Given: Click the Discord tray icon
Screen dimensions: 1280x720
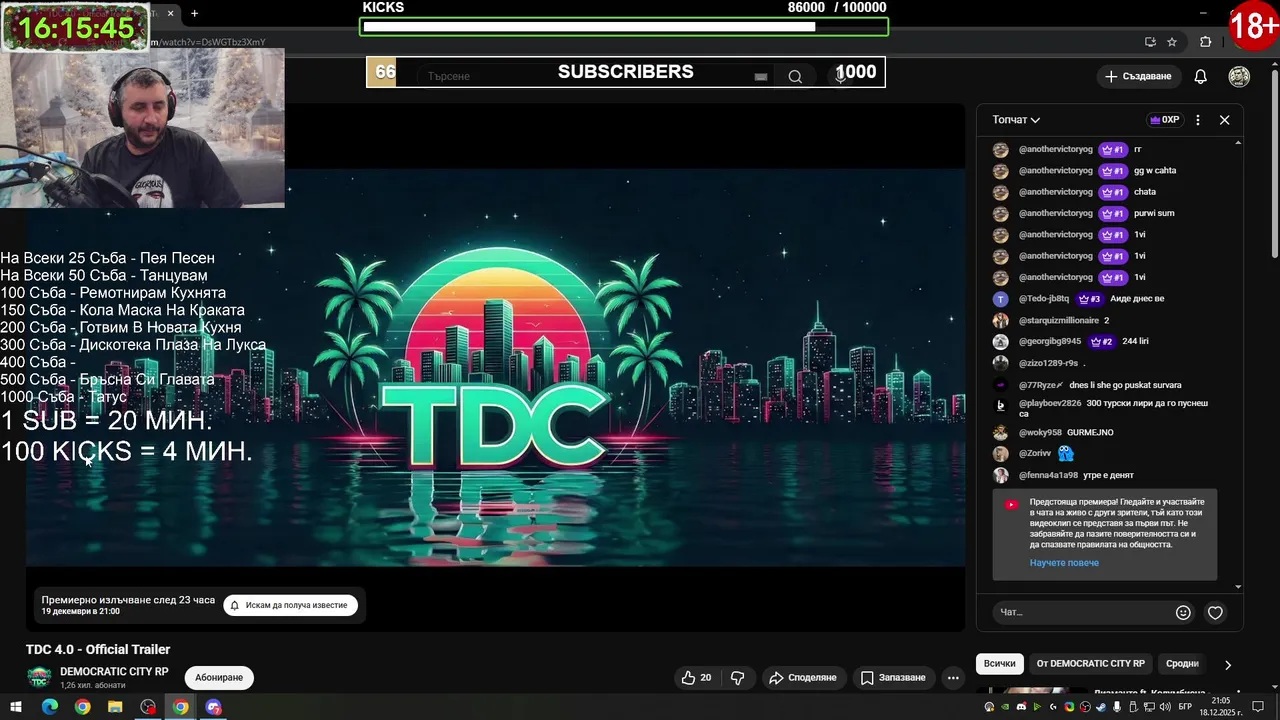Looking at the screenshot, I should 1021,707.
